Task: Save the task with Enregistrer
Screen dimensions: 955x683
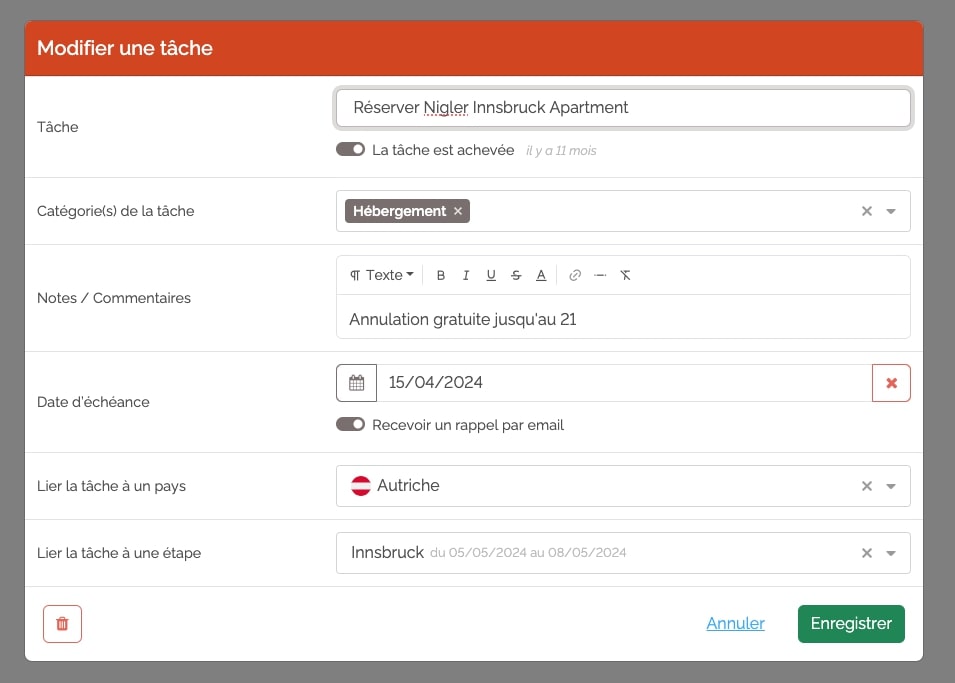Action: (851, 624)
